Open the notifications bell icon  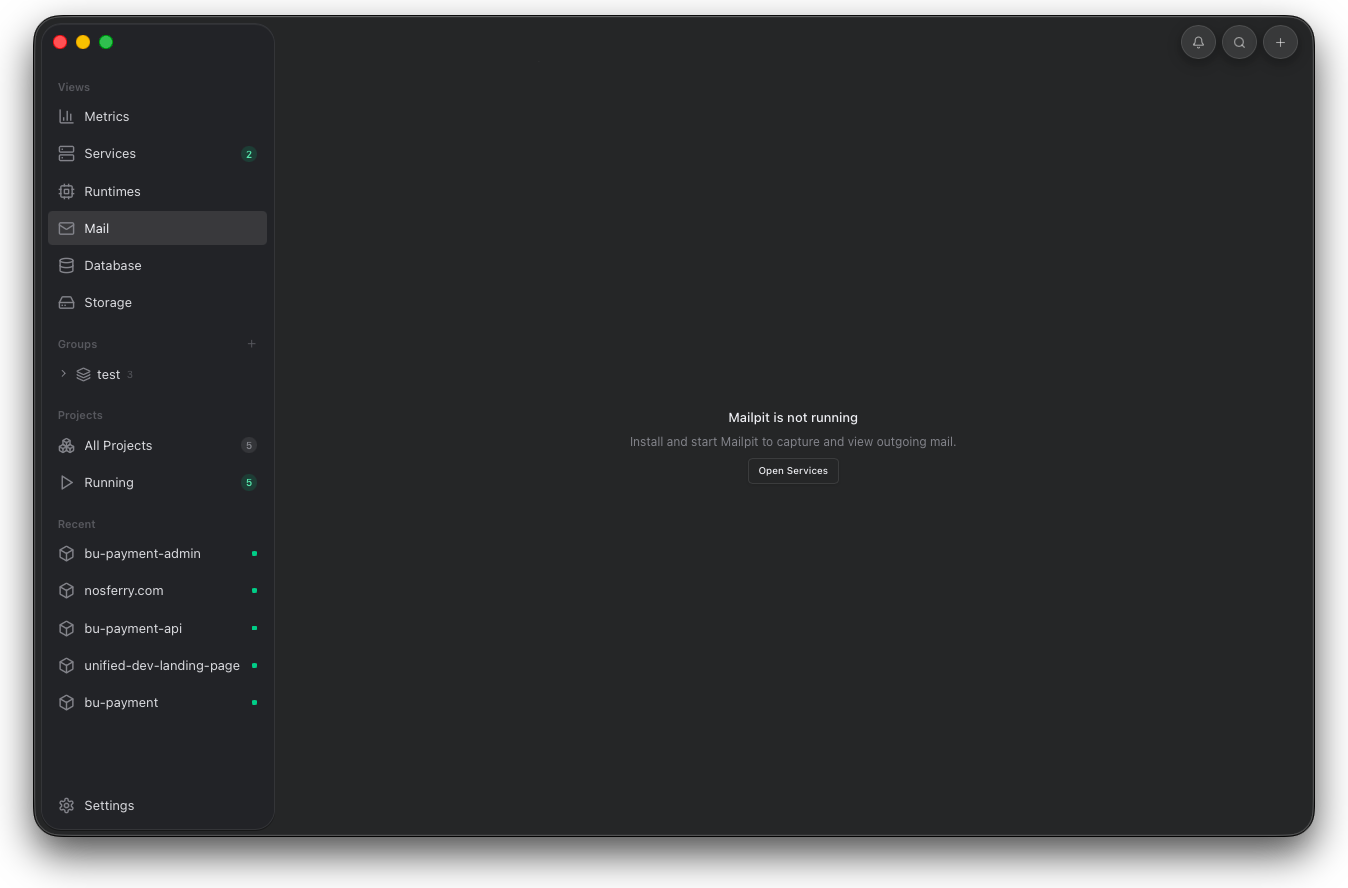pyautogui.click(x=1198, y=42)
